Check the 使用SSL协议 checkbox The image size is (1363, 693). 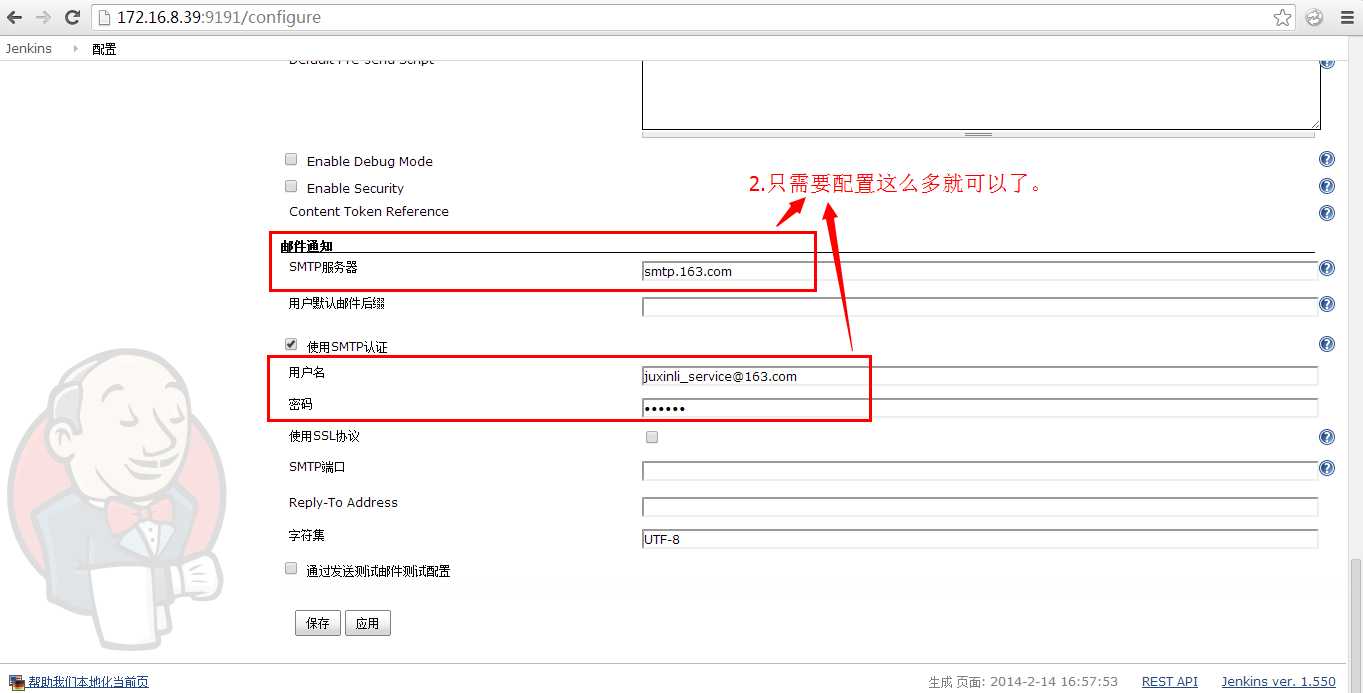tap(652, 437)
